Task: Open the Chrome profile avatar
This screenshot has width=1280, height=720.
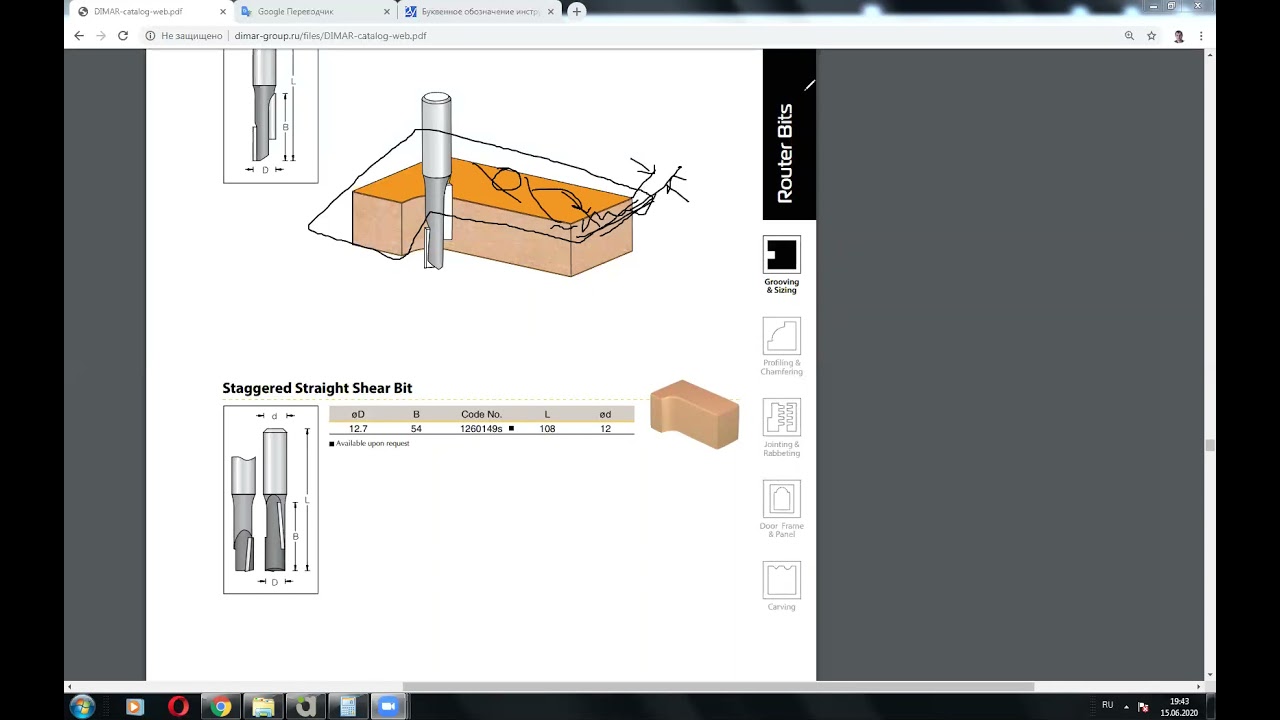Action: point(1179,35)
